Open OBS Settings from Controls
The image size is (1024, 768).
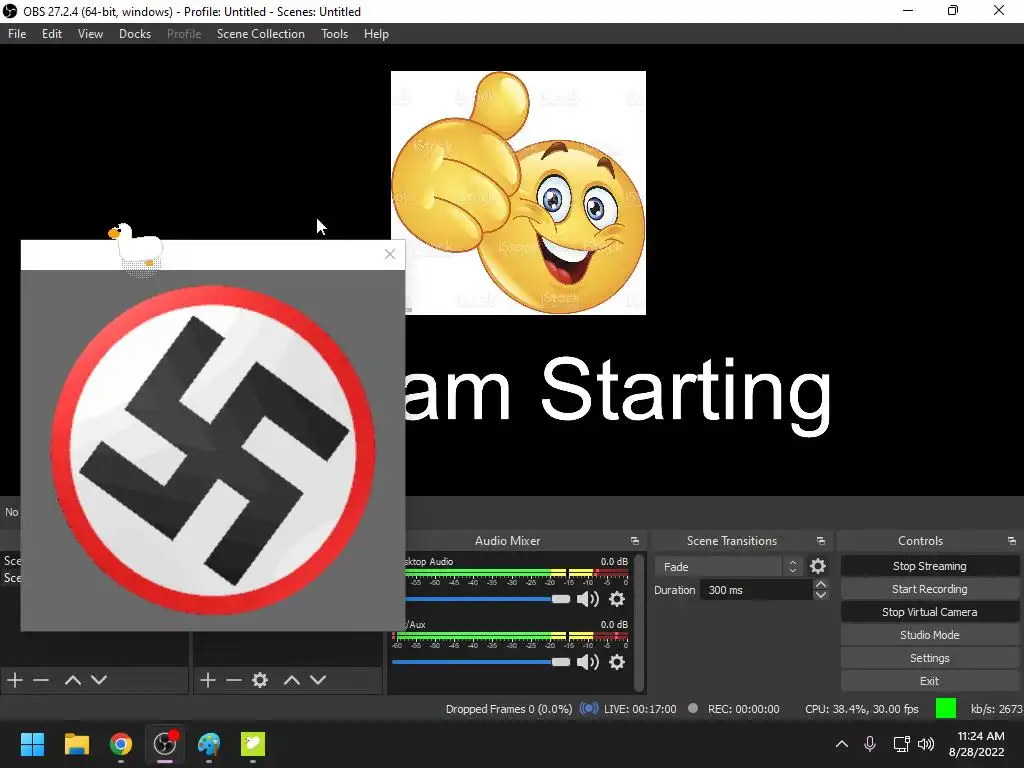point(929,658)
